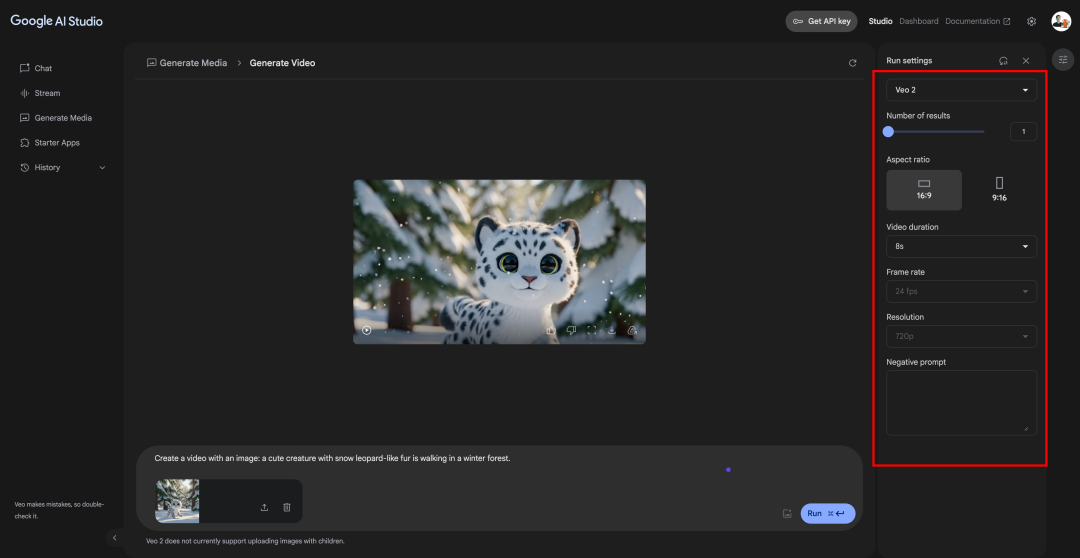Open the Video duration dropdown
The width and height of the screenshot is (1080, 558).
[x=962, y=247]
